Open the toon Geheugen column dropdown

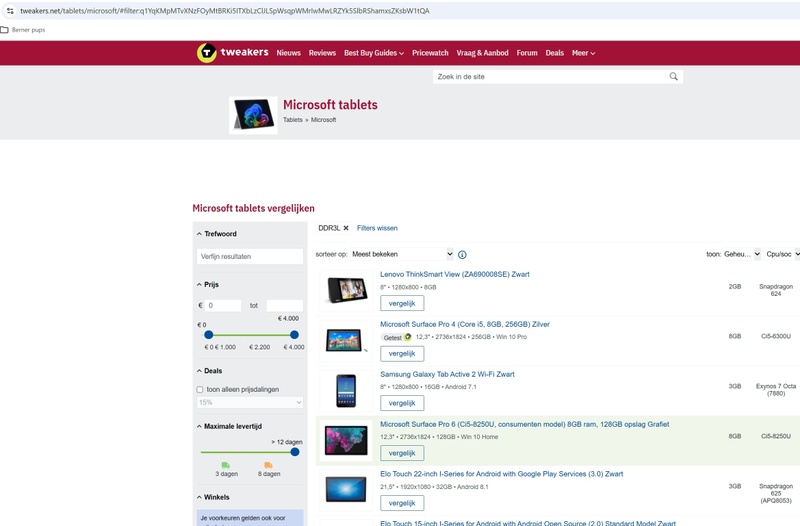tap(741, 254)
